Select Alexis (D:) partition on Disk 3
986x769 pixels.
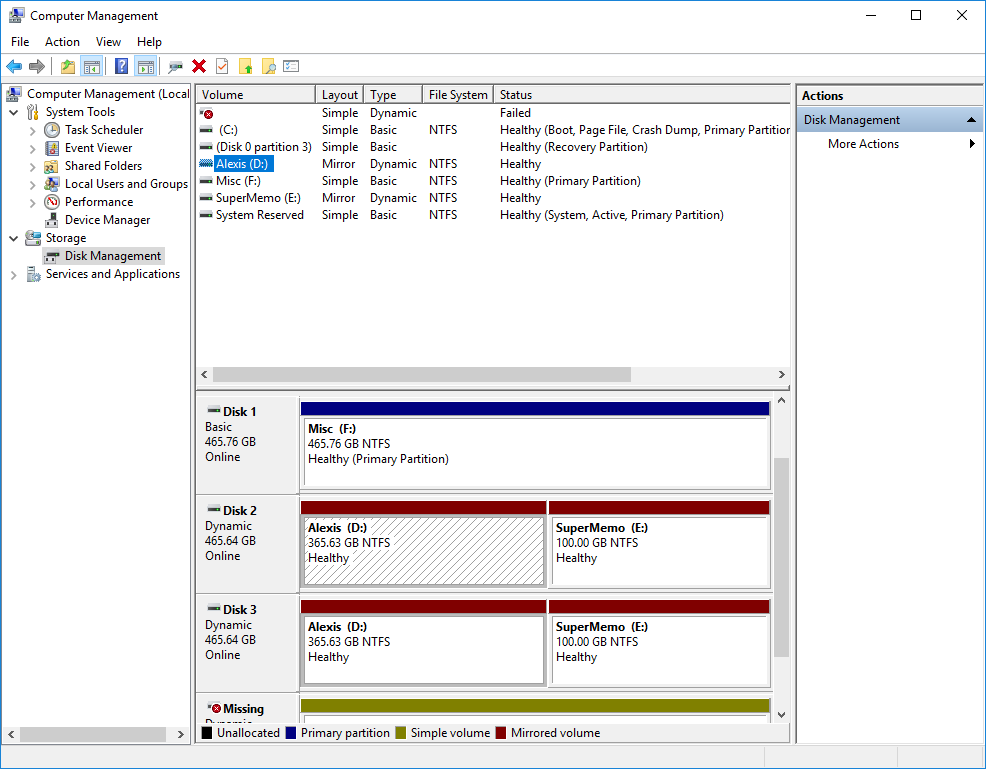pos(423,642)
